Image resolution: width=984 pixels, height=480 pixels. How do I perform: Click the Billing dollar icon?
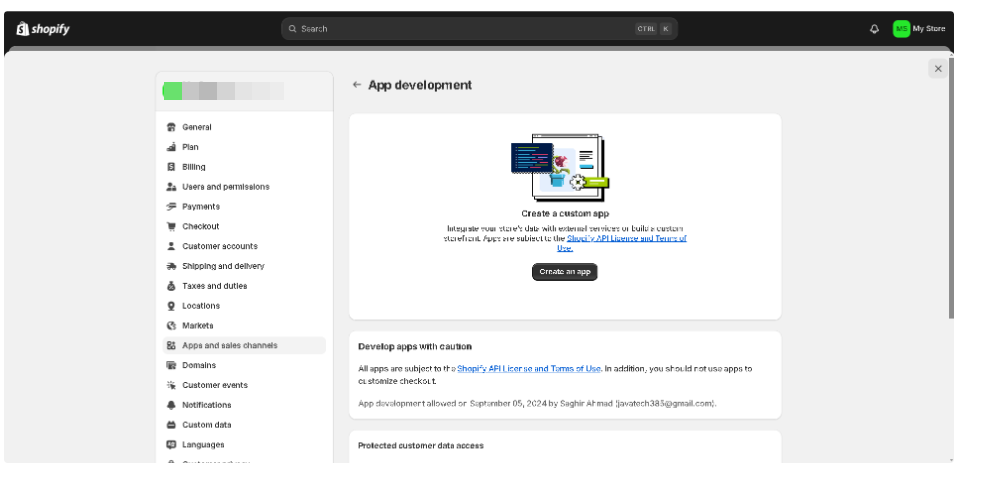171,167
